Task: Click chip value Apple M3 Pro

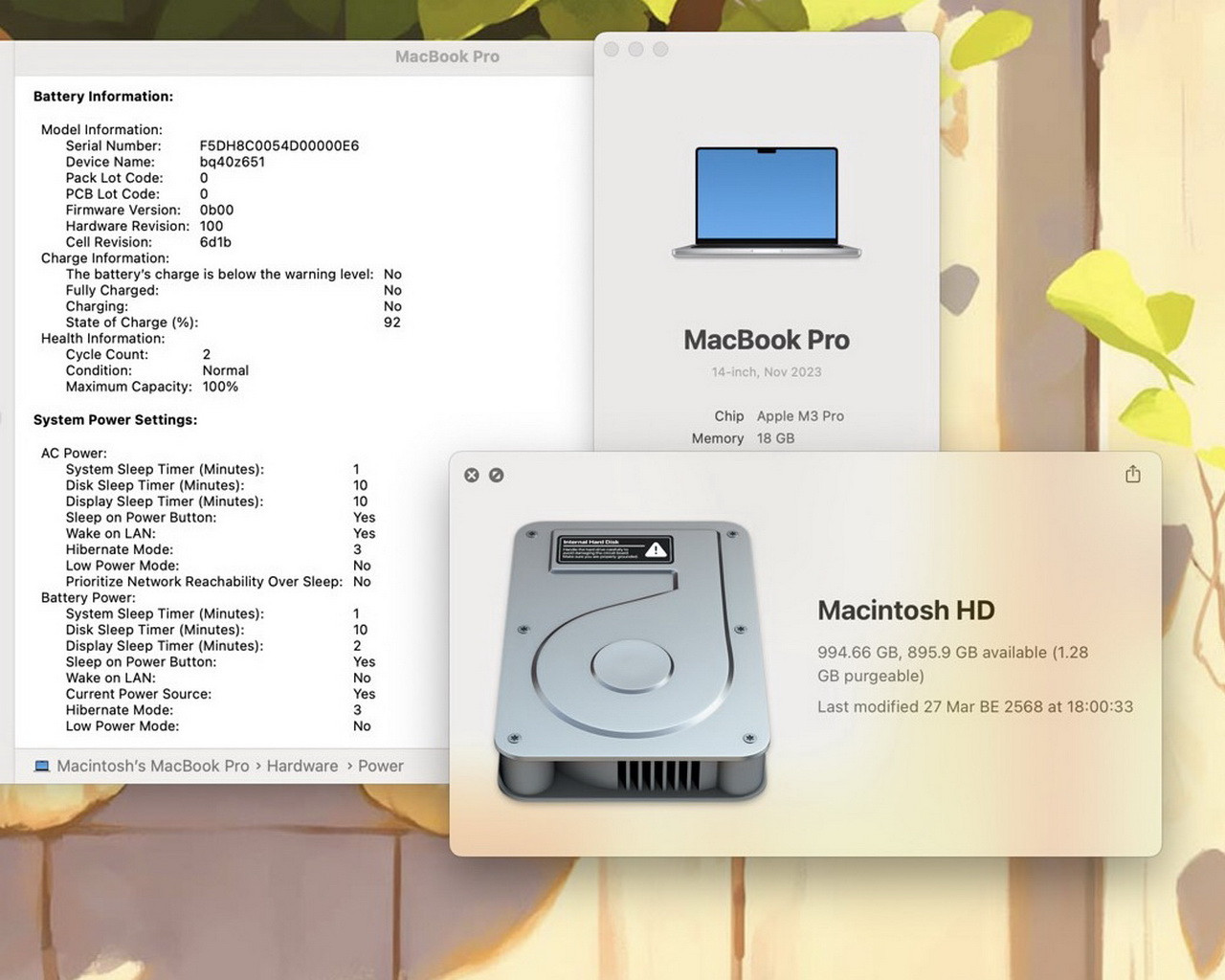Action: [800, 415]
